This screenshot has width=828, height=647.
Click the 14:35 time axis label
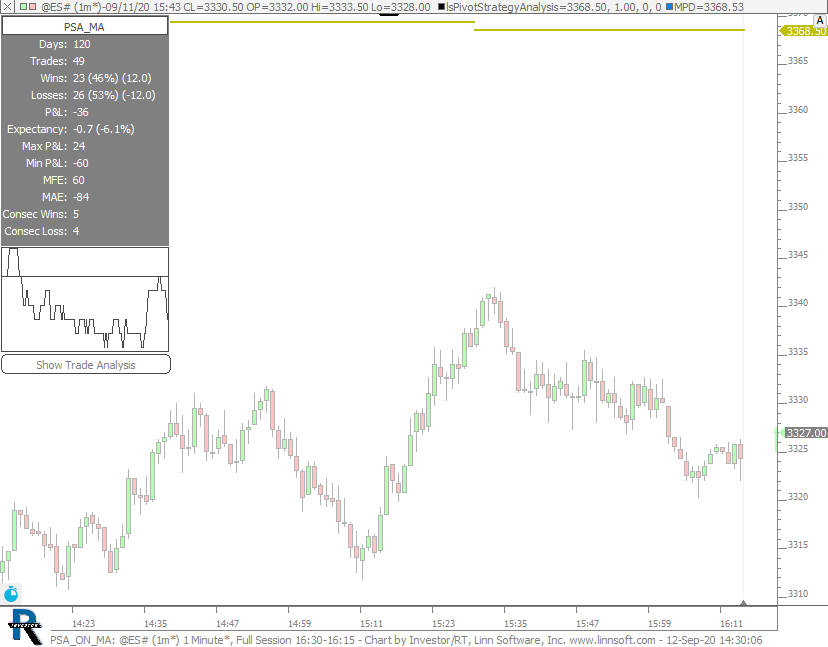155,623
